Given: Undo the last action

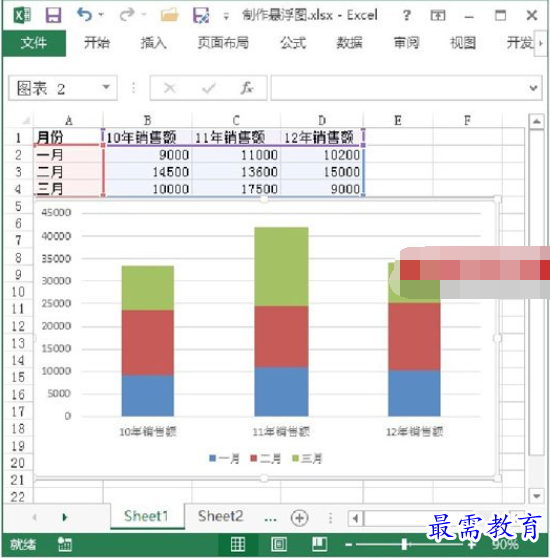Looking at the screenshot, I should (x=84, y=15).
